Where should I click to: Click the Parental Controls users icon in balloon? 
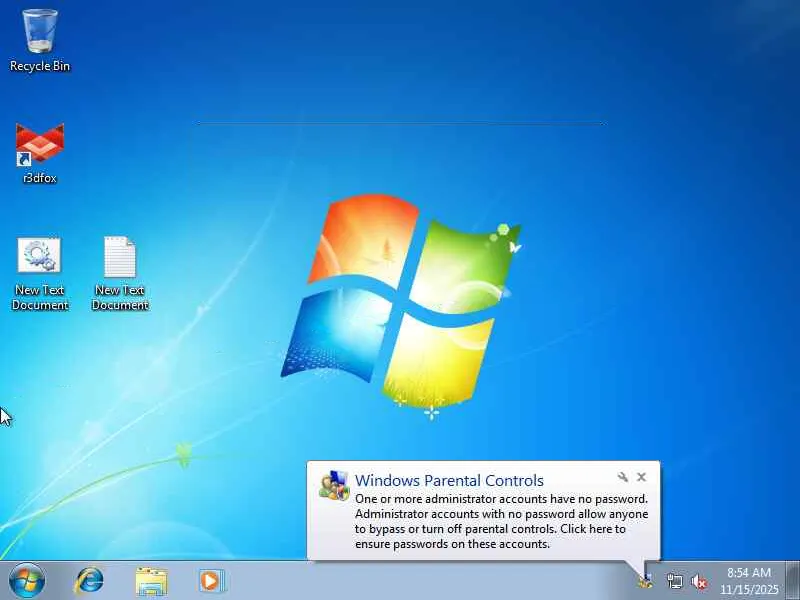click(x=334, y=486)
